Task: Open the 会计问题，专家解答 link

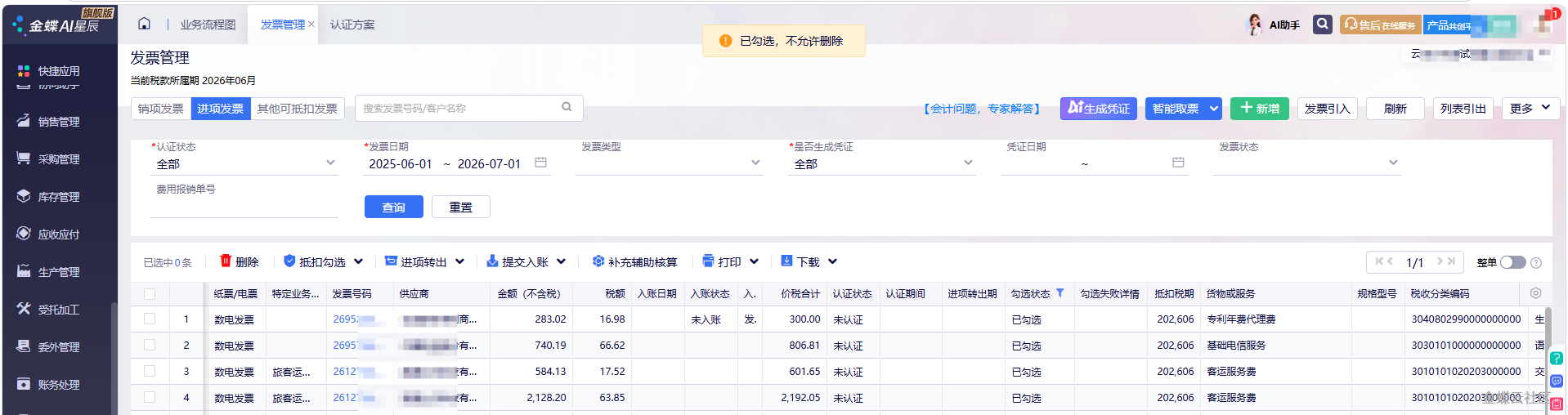Action: 982,109
